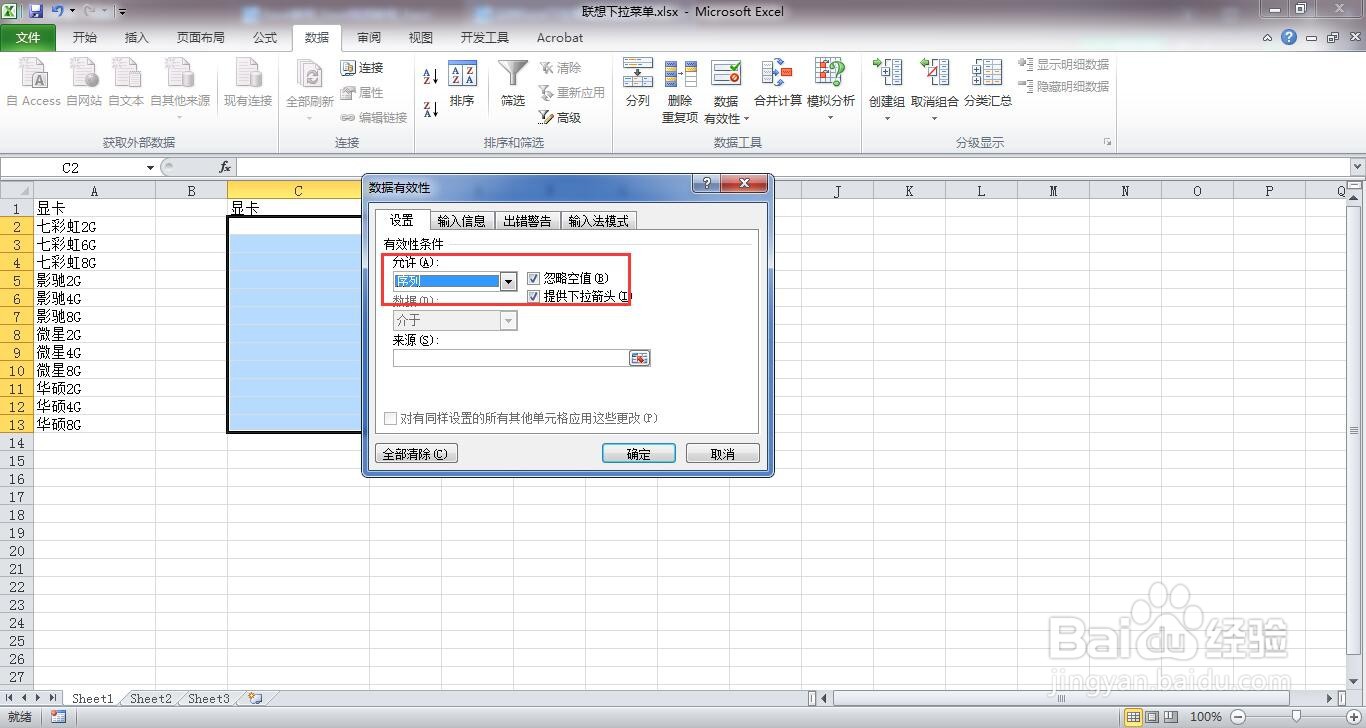
Task: Switch to the 公式 ribbon tab
Action: (x=265, y=37)
